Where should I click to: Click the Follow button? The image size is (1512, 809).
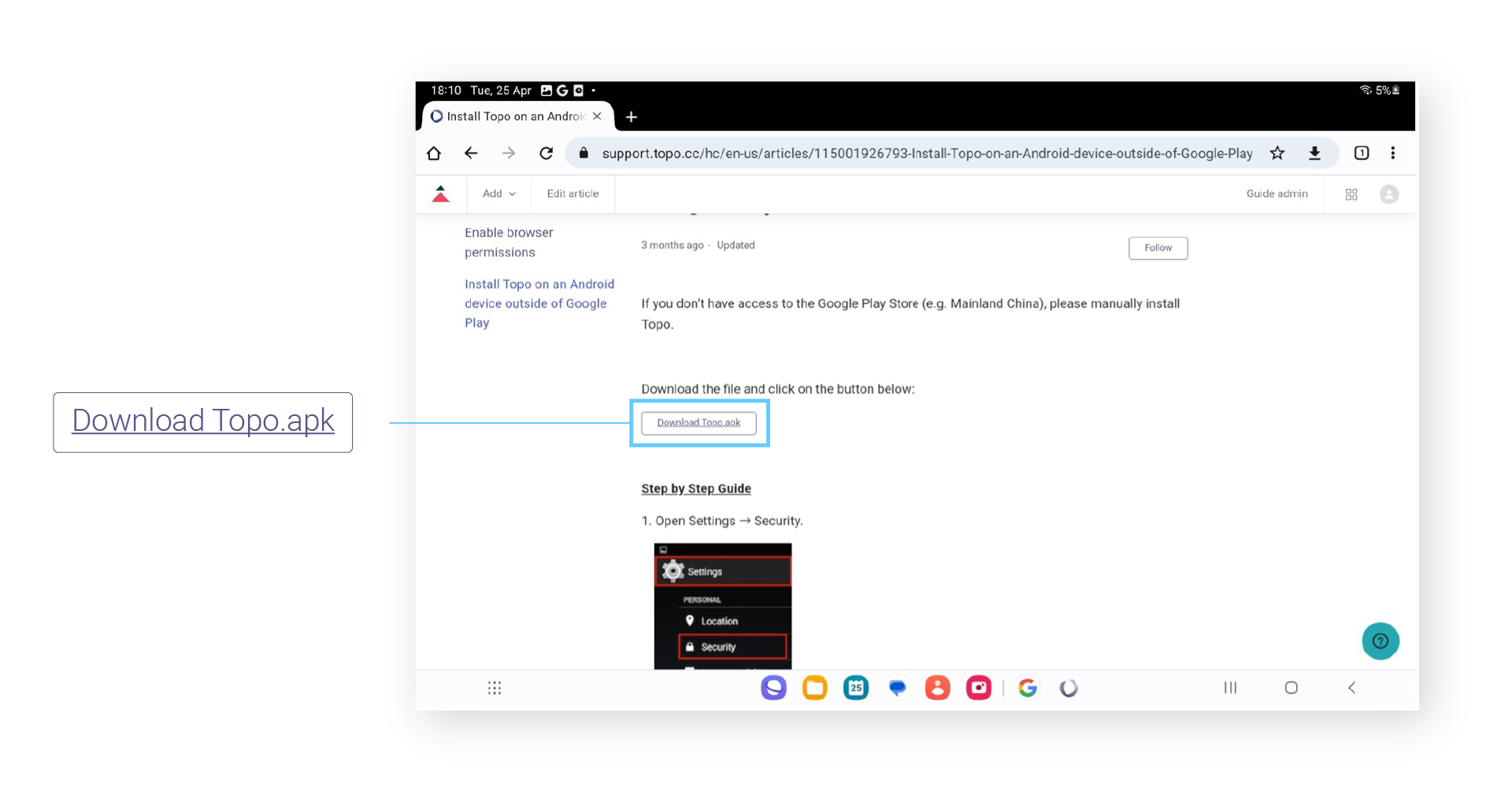pyautogui.click(x=1158, y=248)
